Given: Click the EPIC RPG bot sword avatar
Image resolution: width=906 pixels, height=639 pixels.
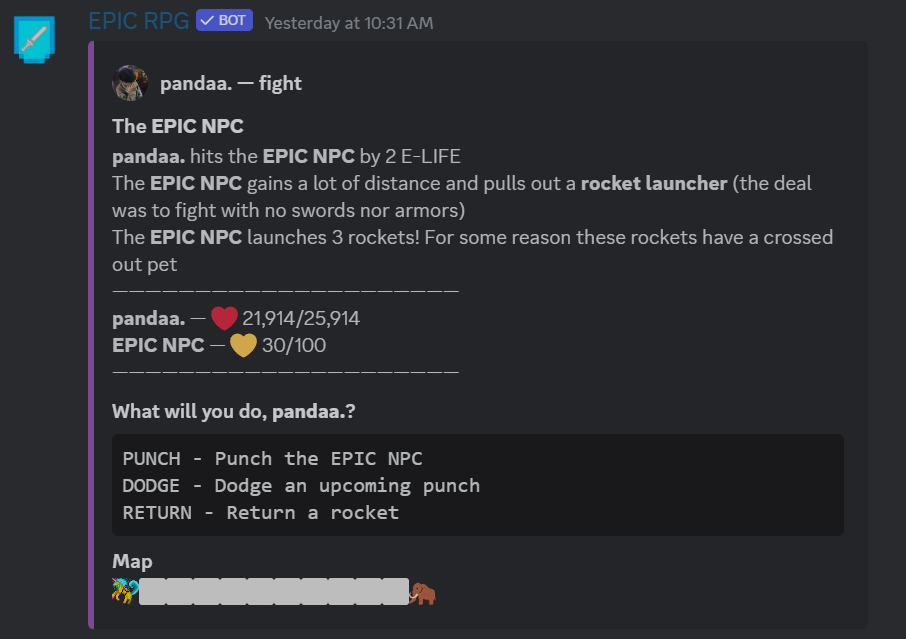Looking at the screenshot, I should [x=35, y=39].
